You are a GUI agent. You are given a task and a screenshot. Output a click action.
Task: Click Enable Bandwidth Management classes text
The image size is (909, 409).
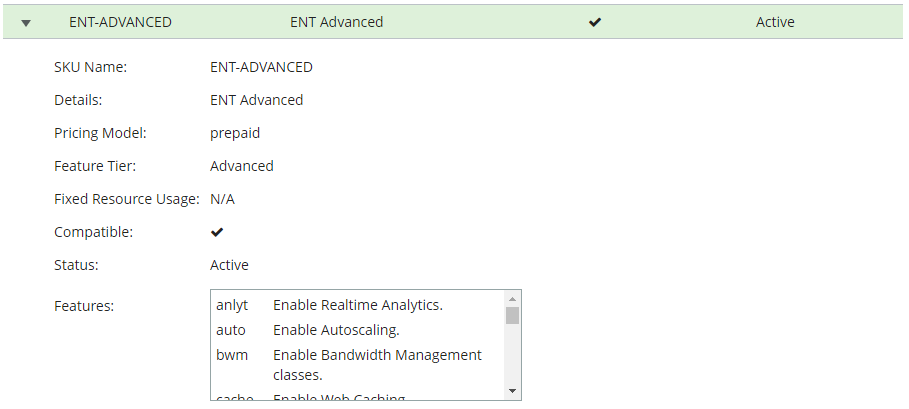(377, 364)
